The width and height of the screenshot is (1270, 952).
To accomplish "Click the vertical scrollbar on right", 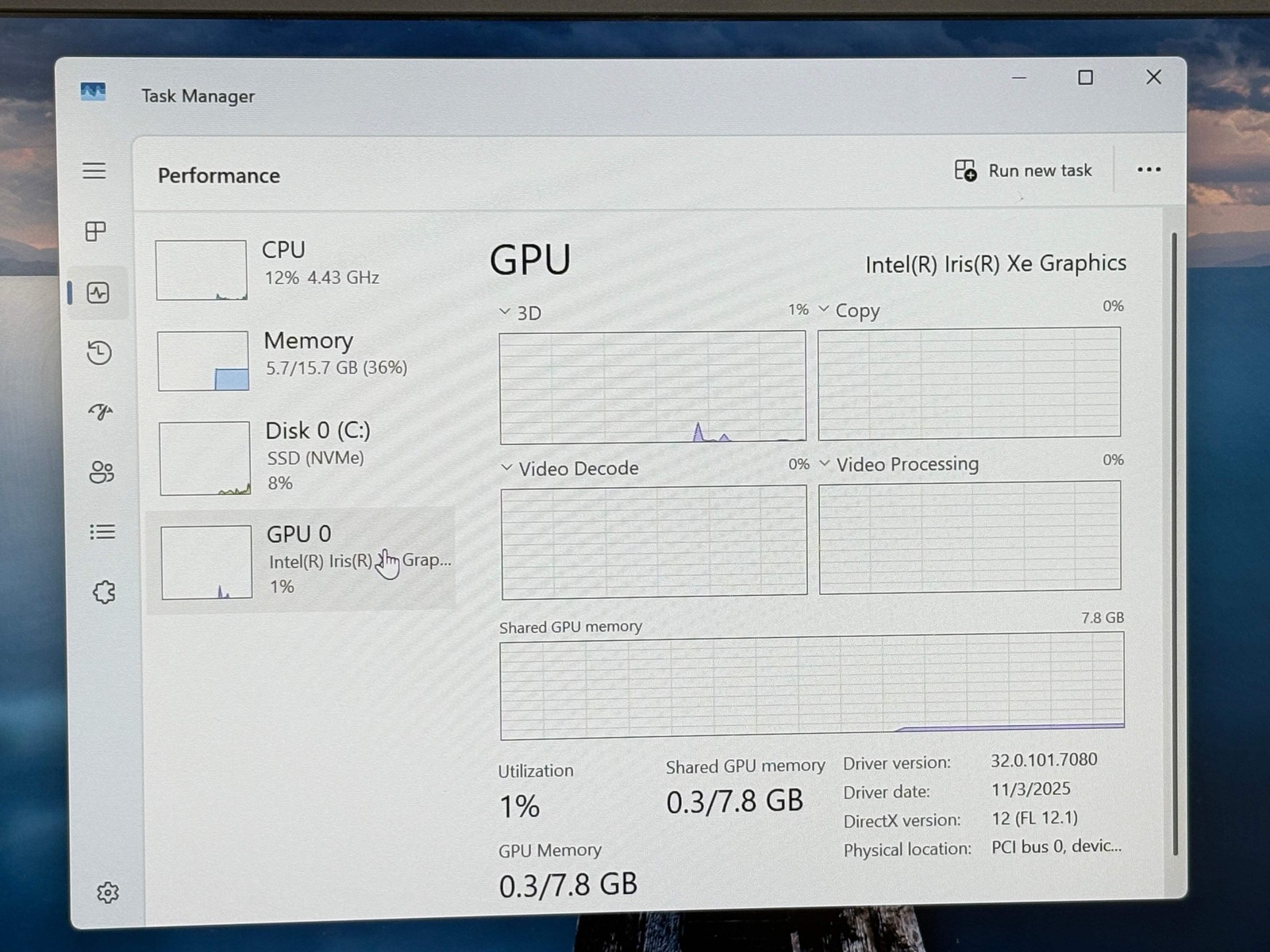I will [1175, 543].
